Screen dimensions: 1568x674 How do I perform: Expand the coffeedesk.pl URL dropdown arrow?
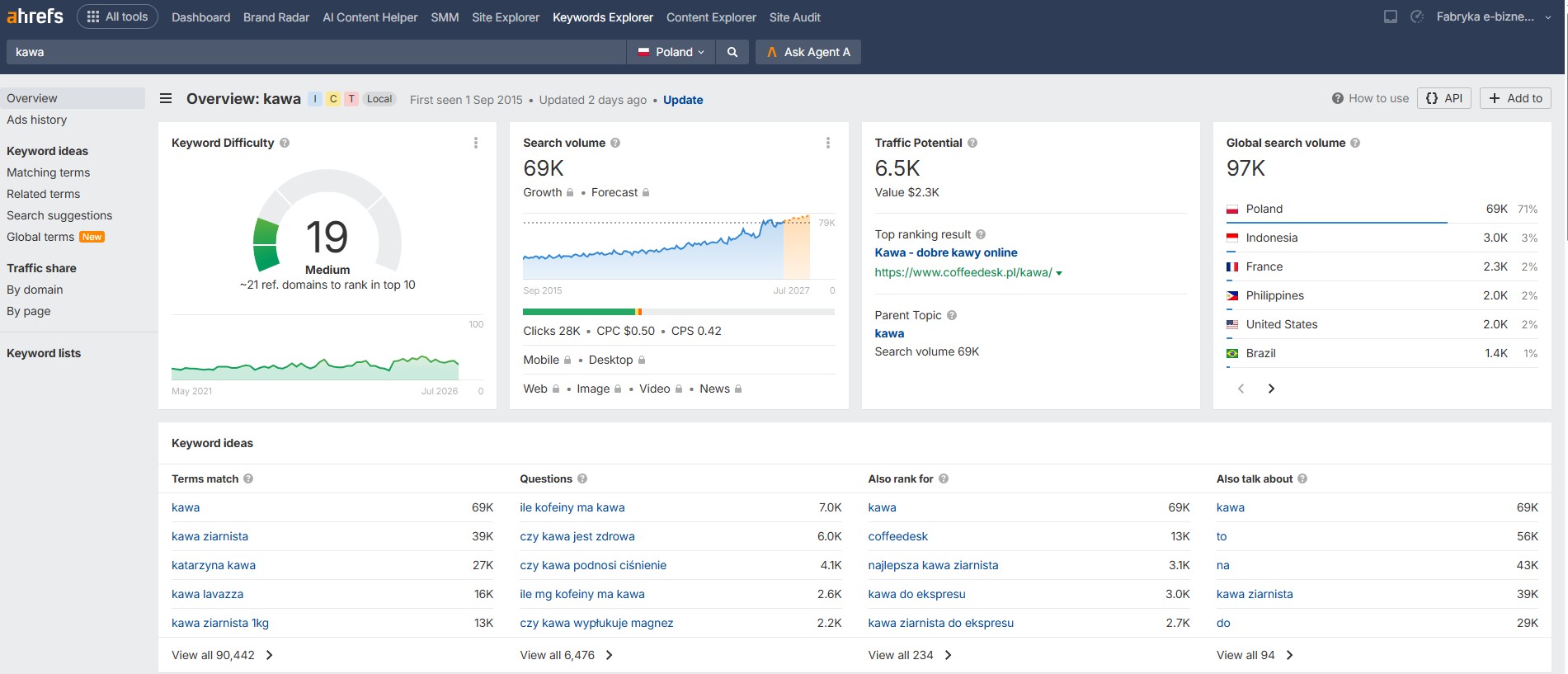[1059, 273]
